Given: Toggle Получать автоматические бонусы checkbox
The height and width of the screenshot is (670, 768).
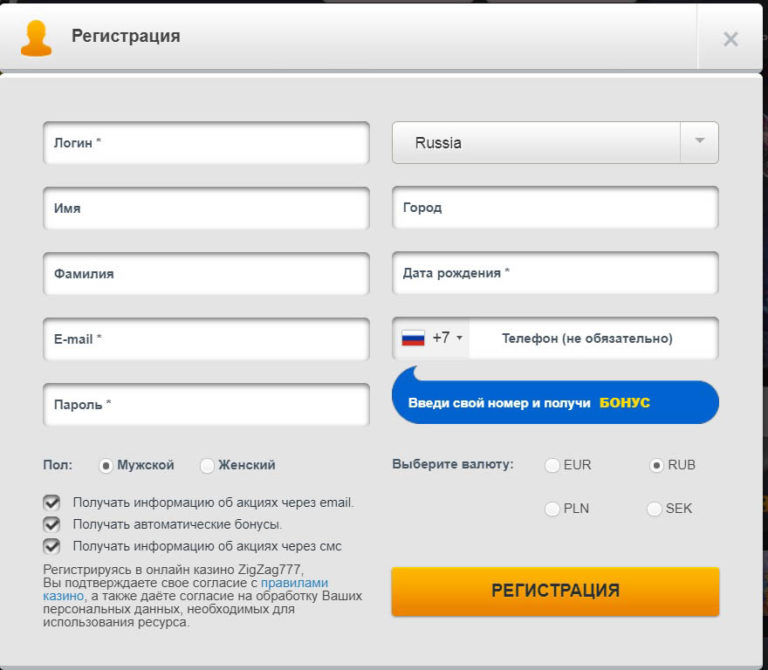Looking at the screenshot, I should click(51, 525).
